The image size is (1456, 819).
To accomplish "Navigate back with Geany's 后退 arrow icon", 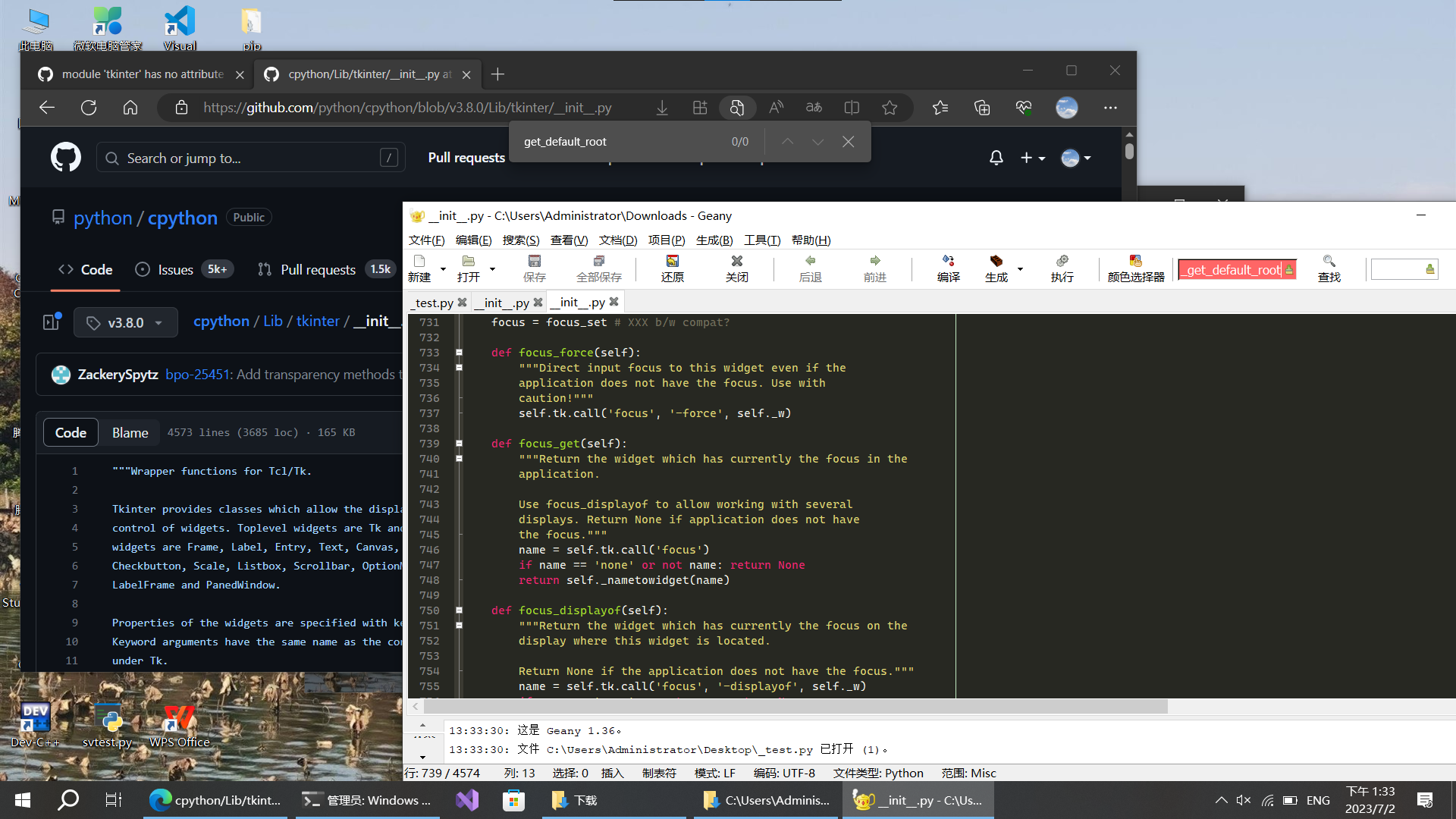I will point(809,268).
